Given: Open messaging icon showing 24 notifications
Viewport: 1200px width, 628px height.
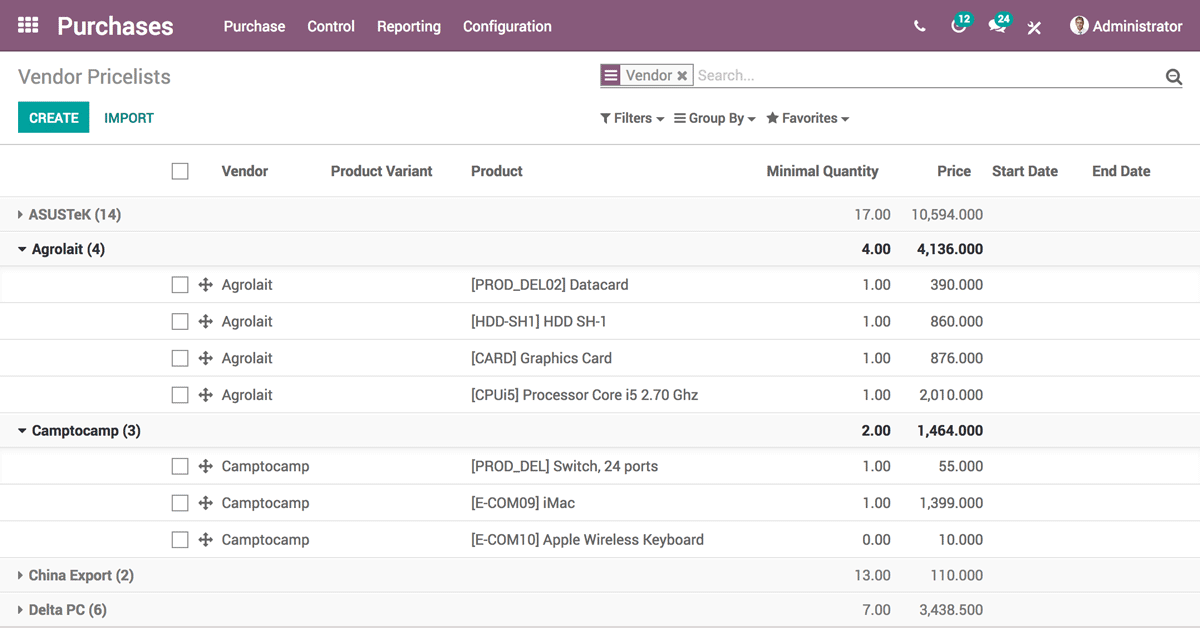Looking at the screenshot, I should 997,27.
